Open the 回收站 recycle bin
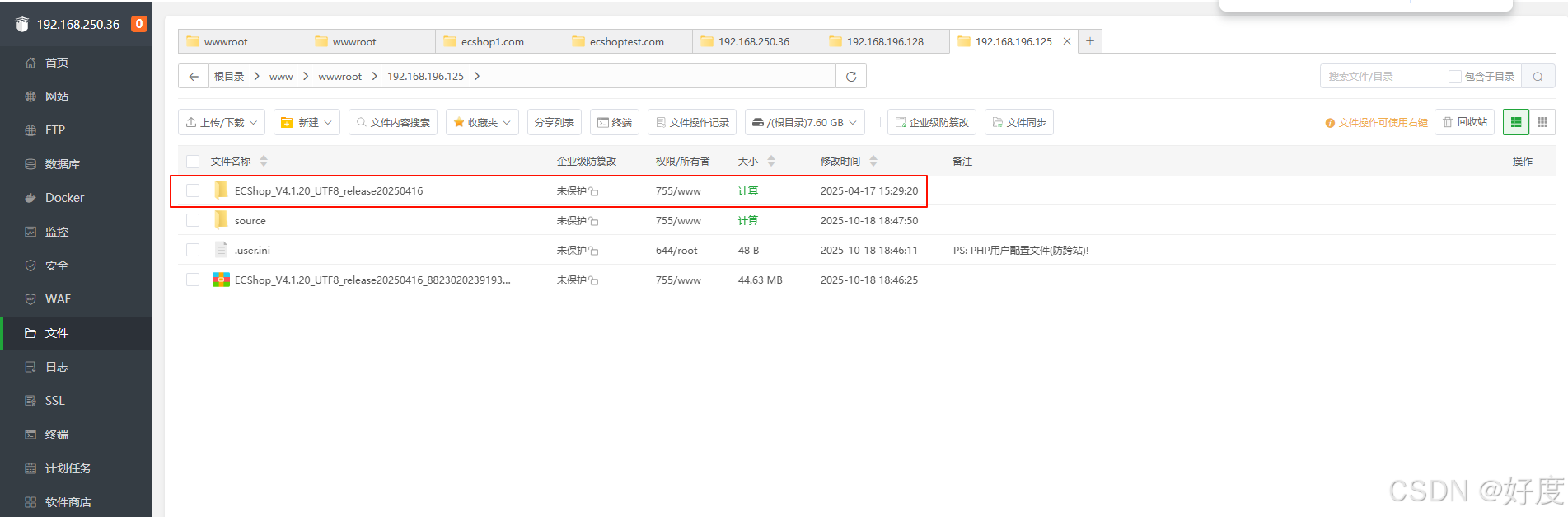1568x517 pixels. pos(1465,122)
